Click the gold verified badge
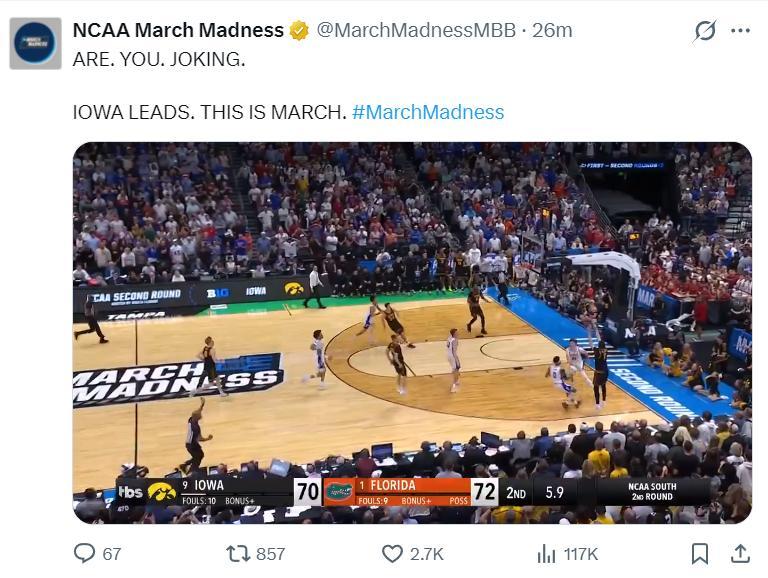The height and width of the screenshot is (578, 768). (x=299, y=31)
